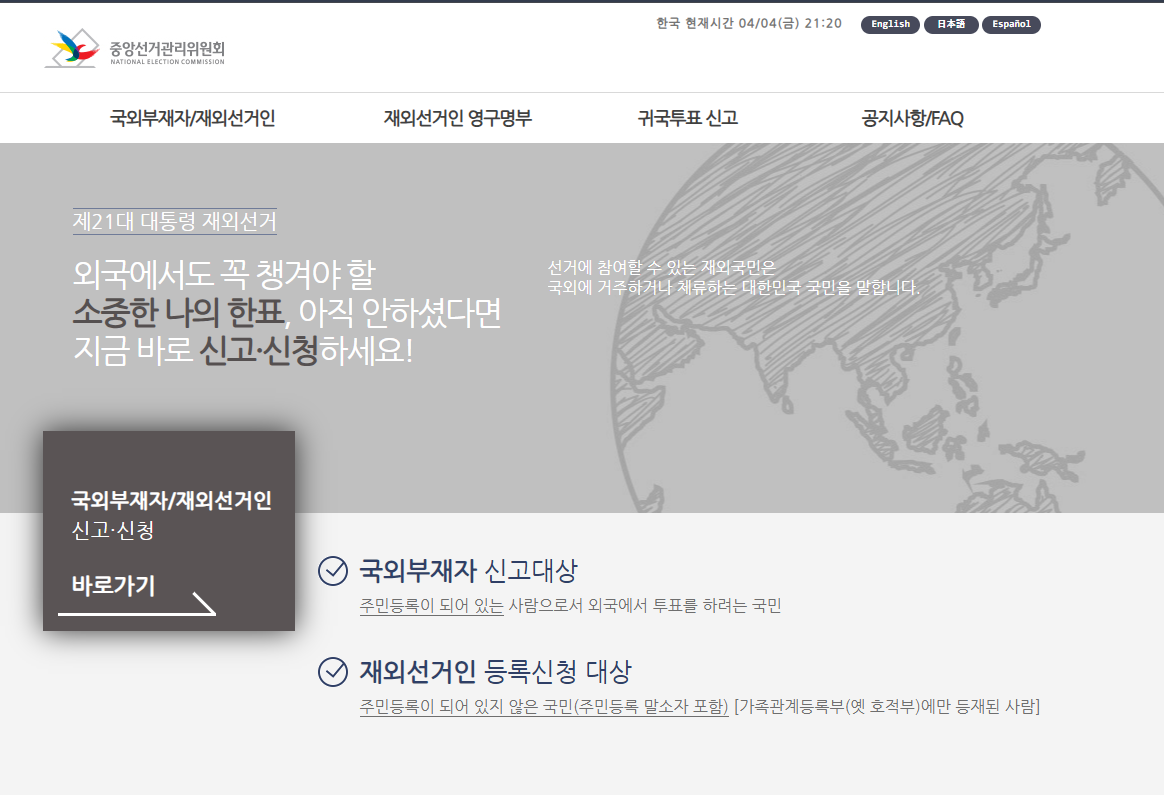The height and width of the screenshot is (795, 1164).
Task: Click the check icon beside 국외부재자 신고대상
Action: (333, 571)
